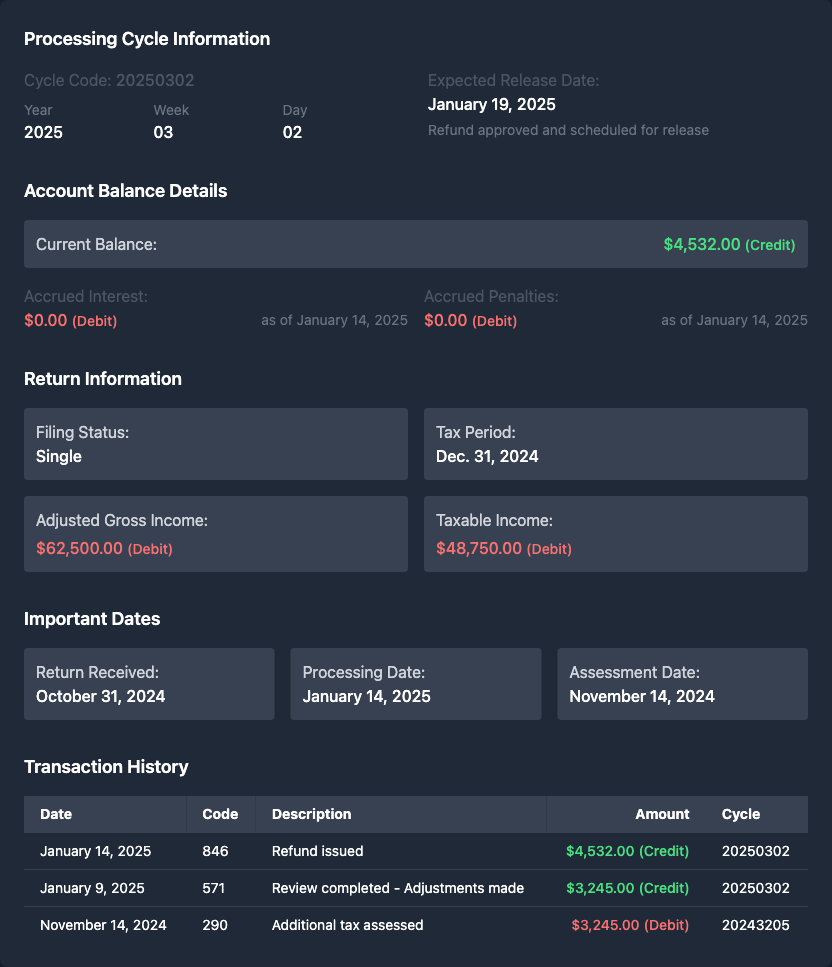Click cycle number 20243205 in the table
This screenshot has height=967, width=832.
coord(755,925)
